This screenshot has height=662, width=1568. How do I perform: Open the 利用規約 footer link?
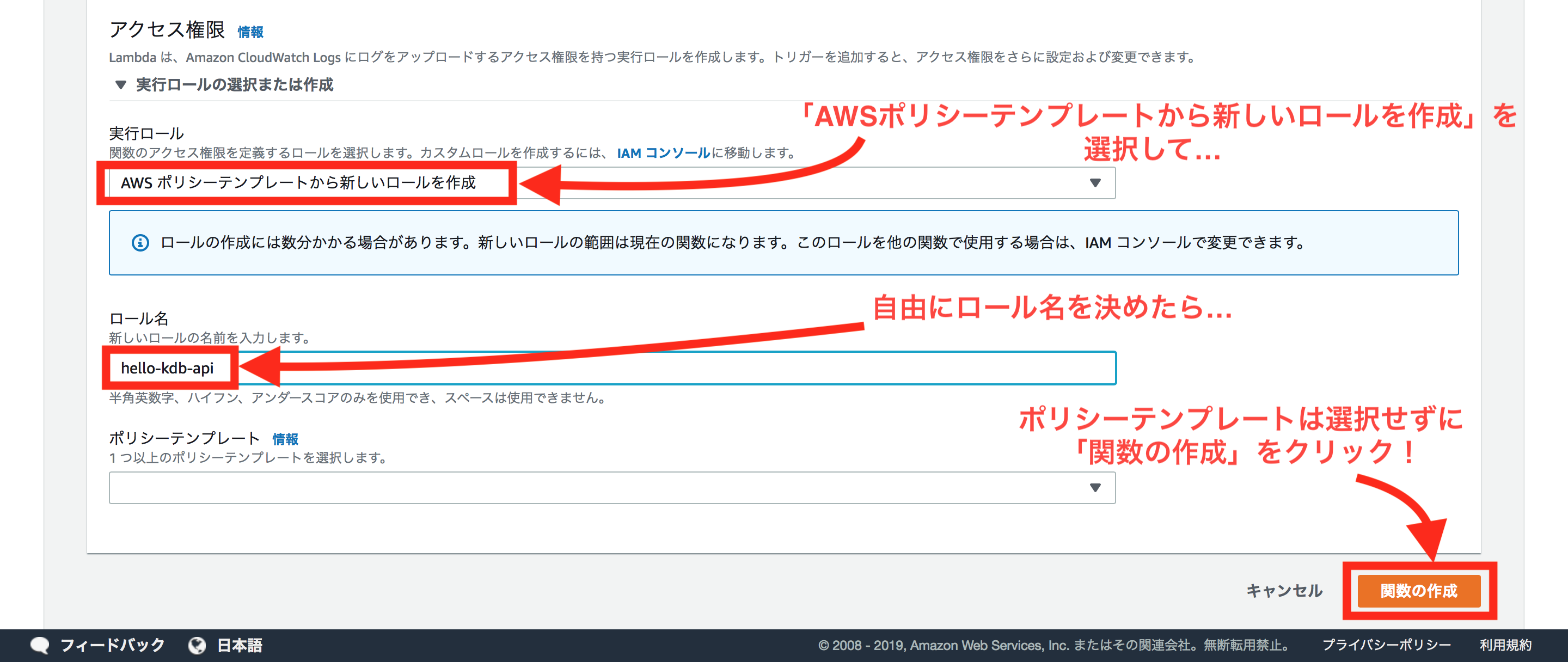point(1505,645)
